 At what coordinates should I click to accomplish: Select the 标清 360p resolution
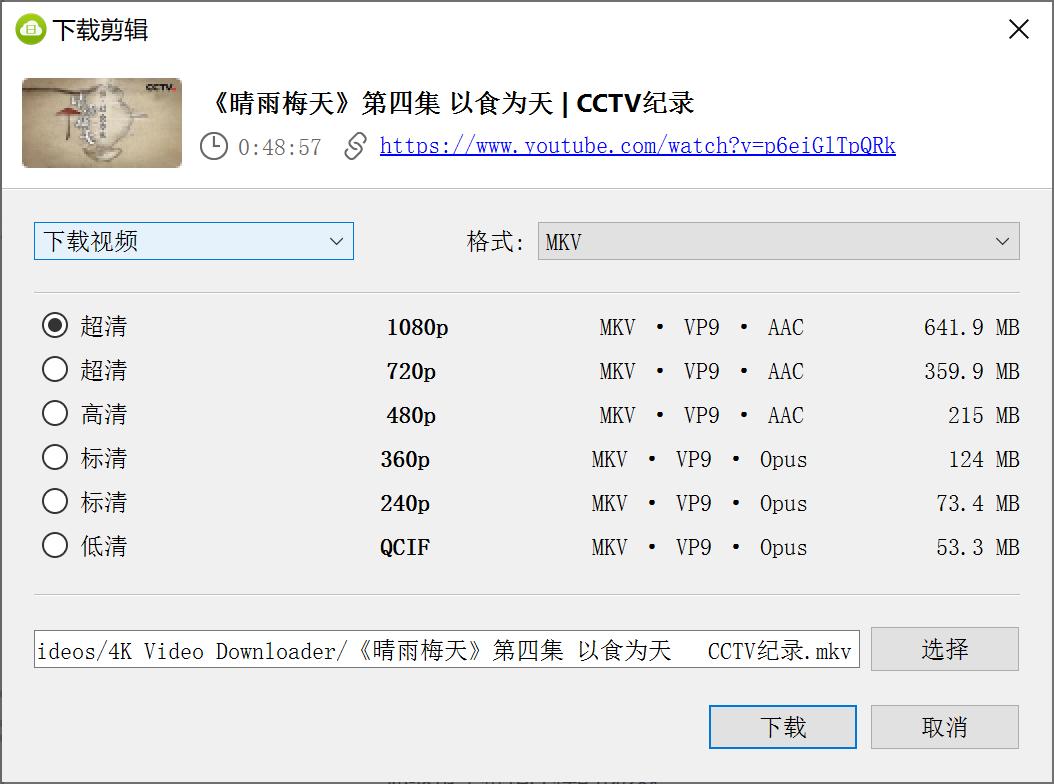point(55,458)
